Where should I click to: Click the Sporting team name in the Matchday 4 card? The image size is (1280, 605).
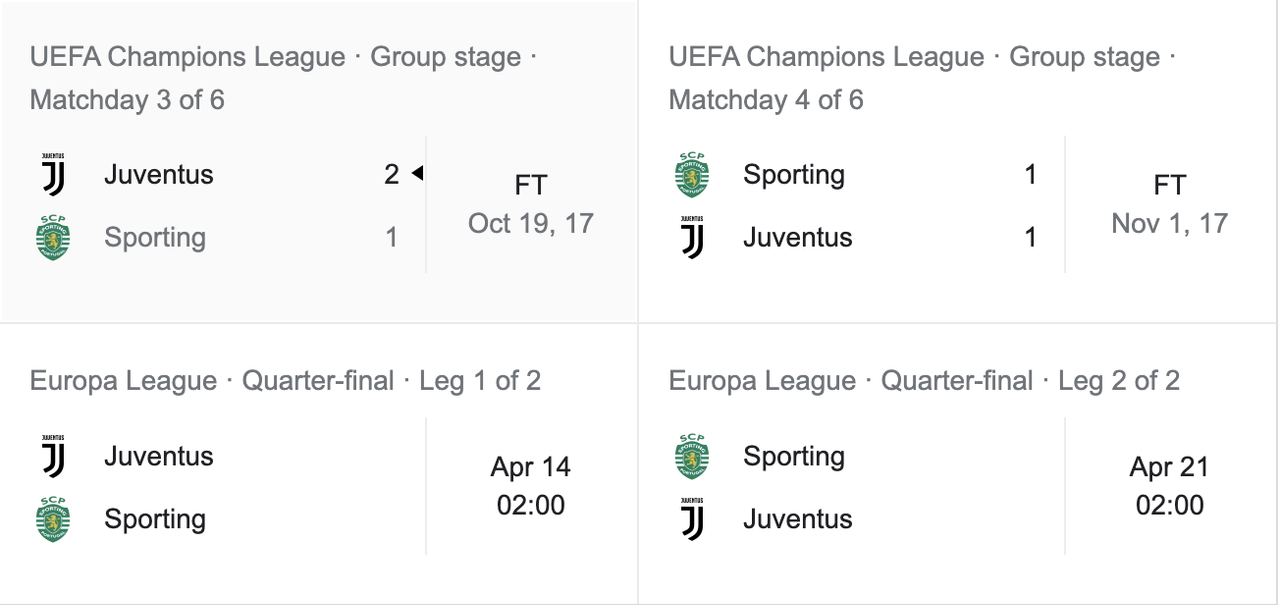click(794, 175)
